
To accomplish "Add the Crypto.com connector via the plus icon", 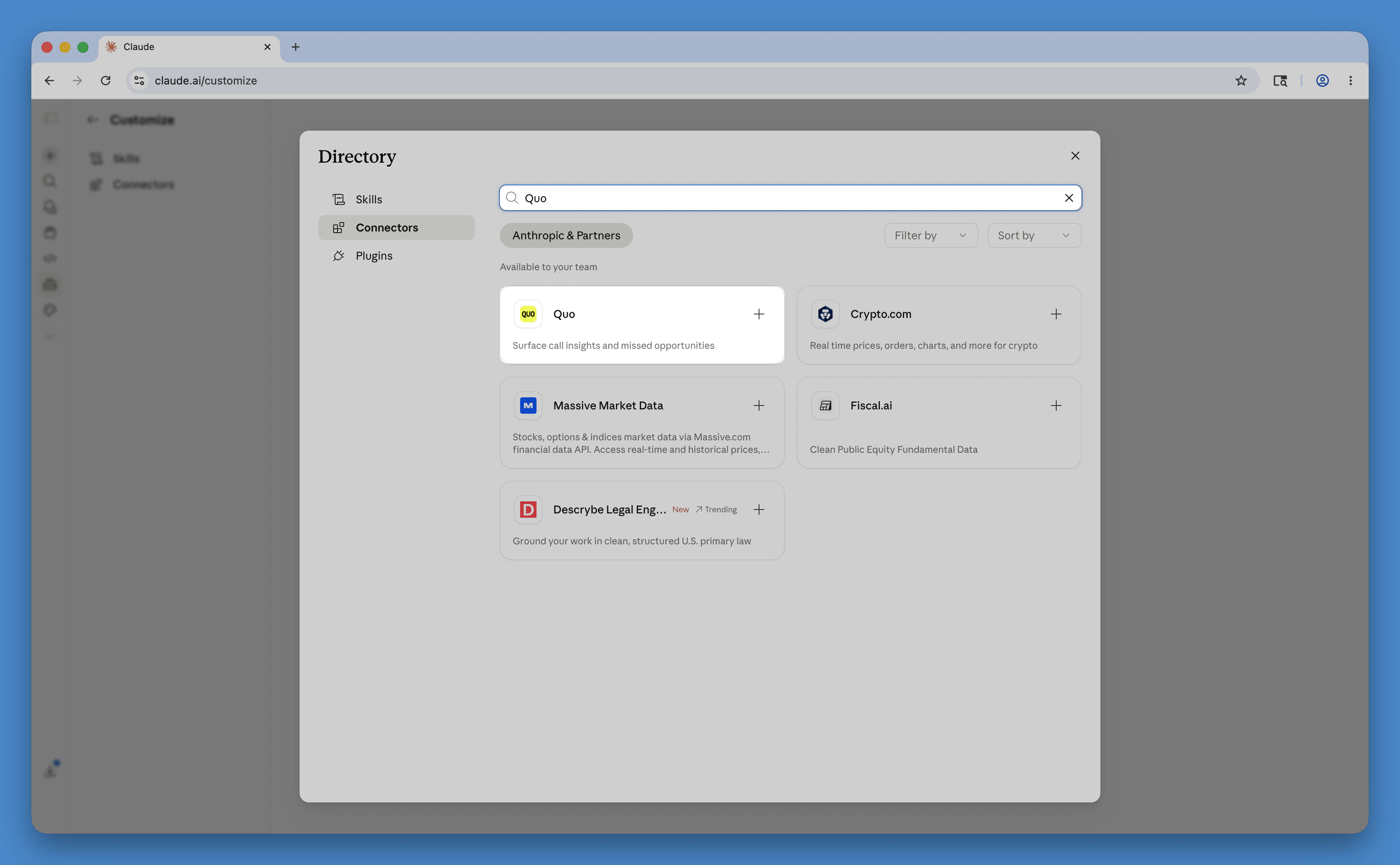I will coord(1055,314).
